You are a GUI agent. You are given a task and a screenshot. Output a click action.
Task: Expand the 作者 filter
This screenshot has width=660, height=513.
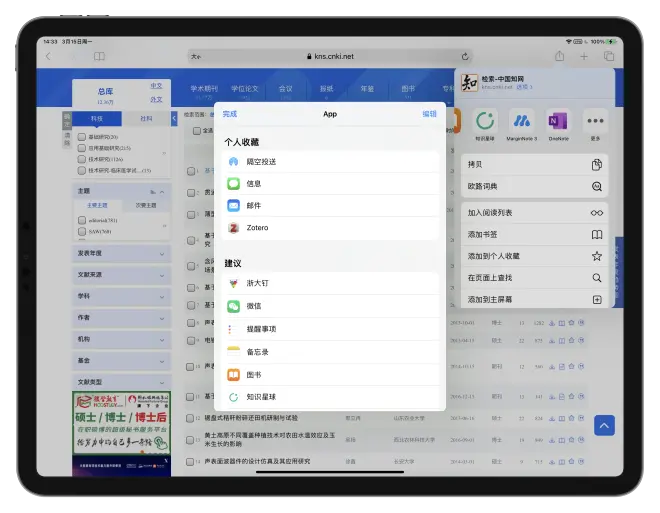(x=122, y=318)
